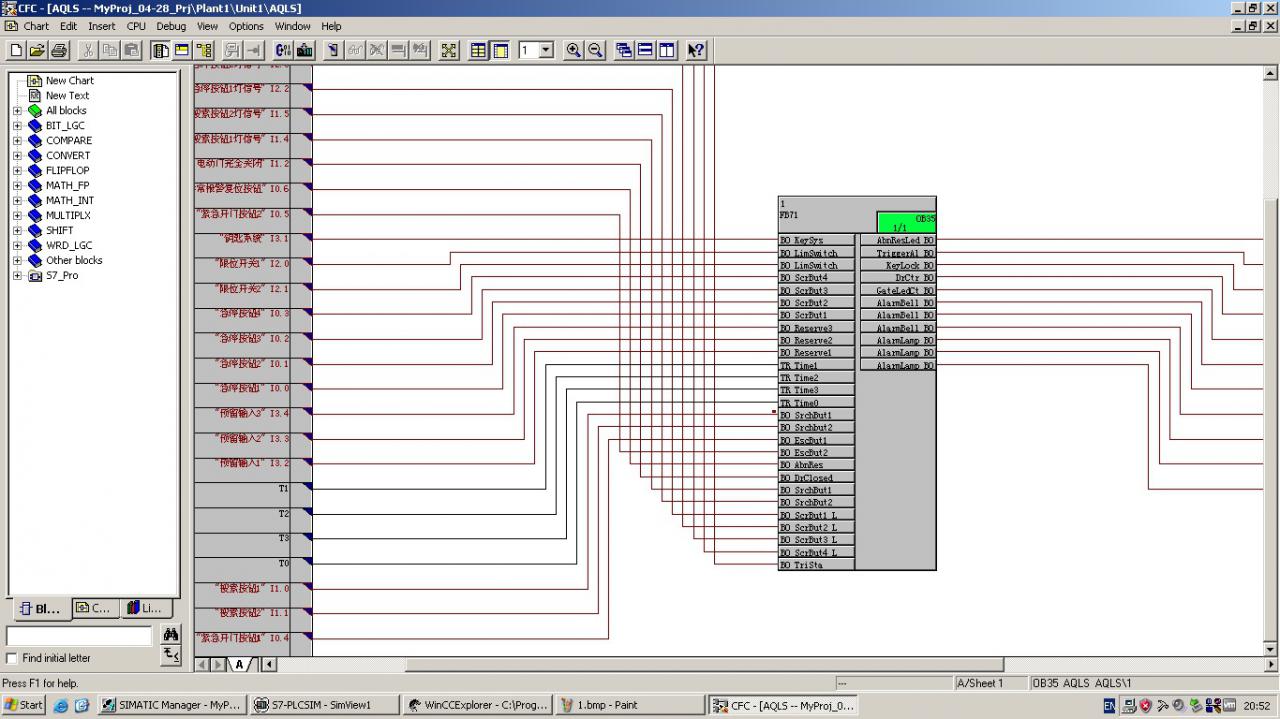
Task: Click the catalog search input field
Action: pos(79,636)
